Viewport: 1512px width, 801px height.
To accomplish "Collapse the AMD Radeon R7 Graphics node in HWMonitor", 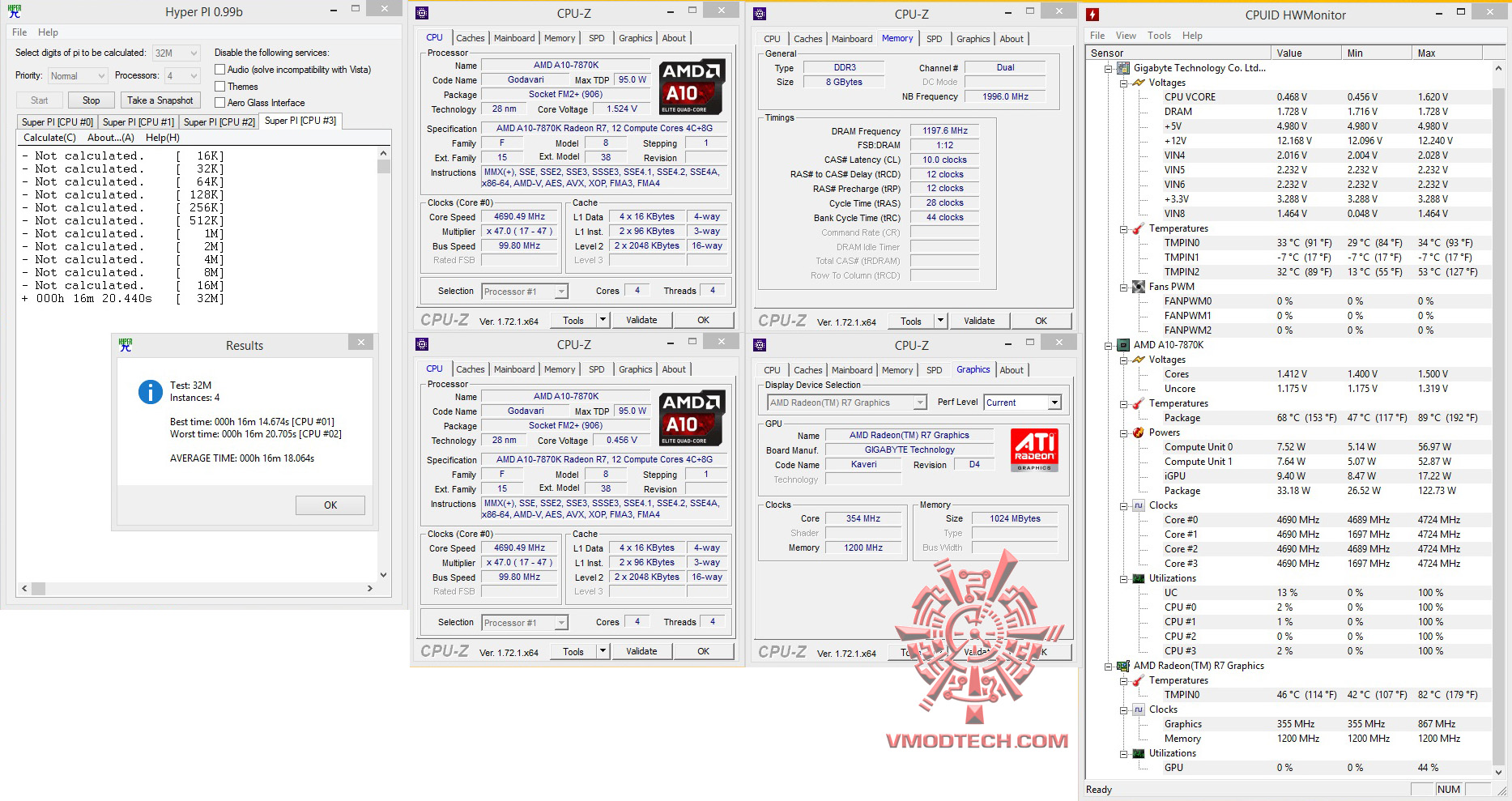I will coord(1108,667).
